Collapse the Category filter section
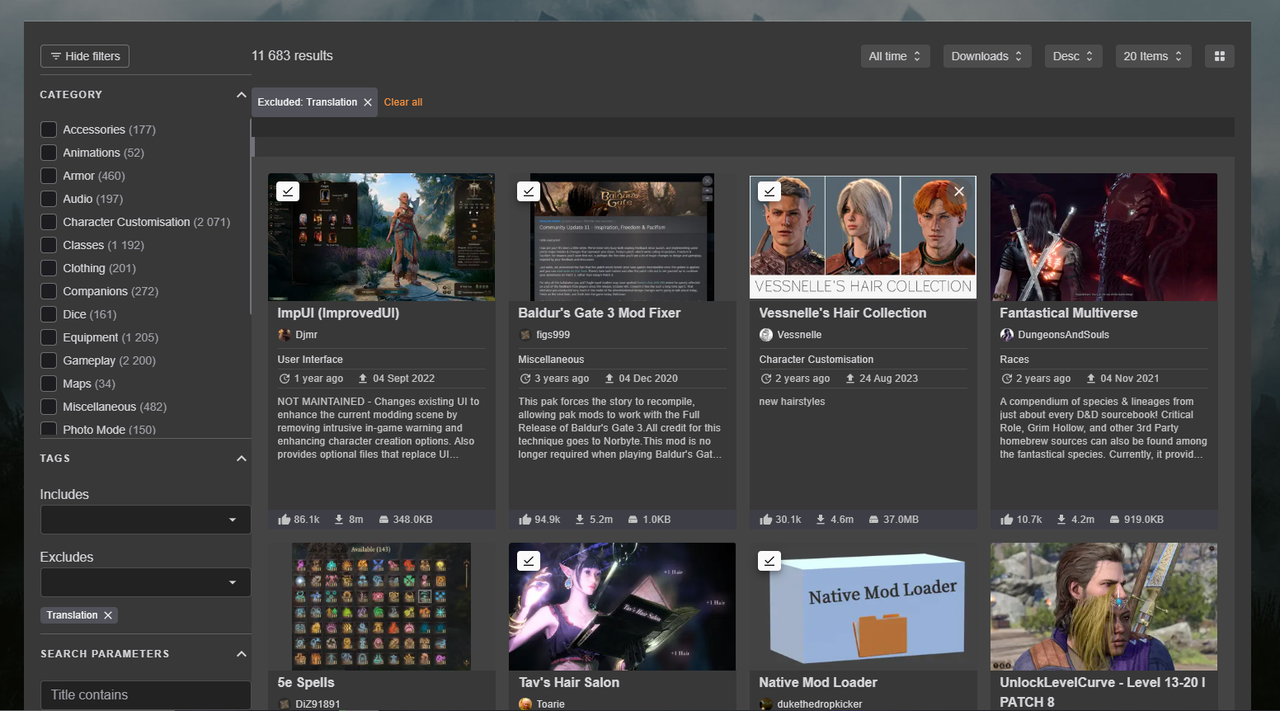The image size is (1280, 711). tap(241, 95)
